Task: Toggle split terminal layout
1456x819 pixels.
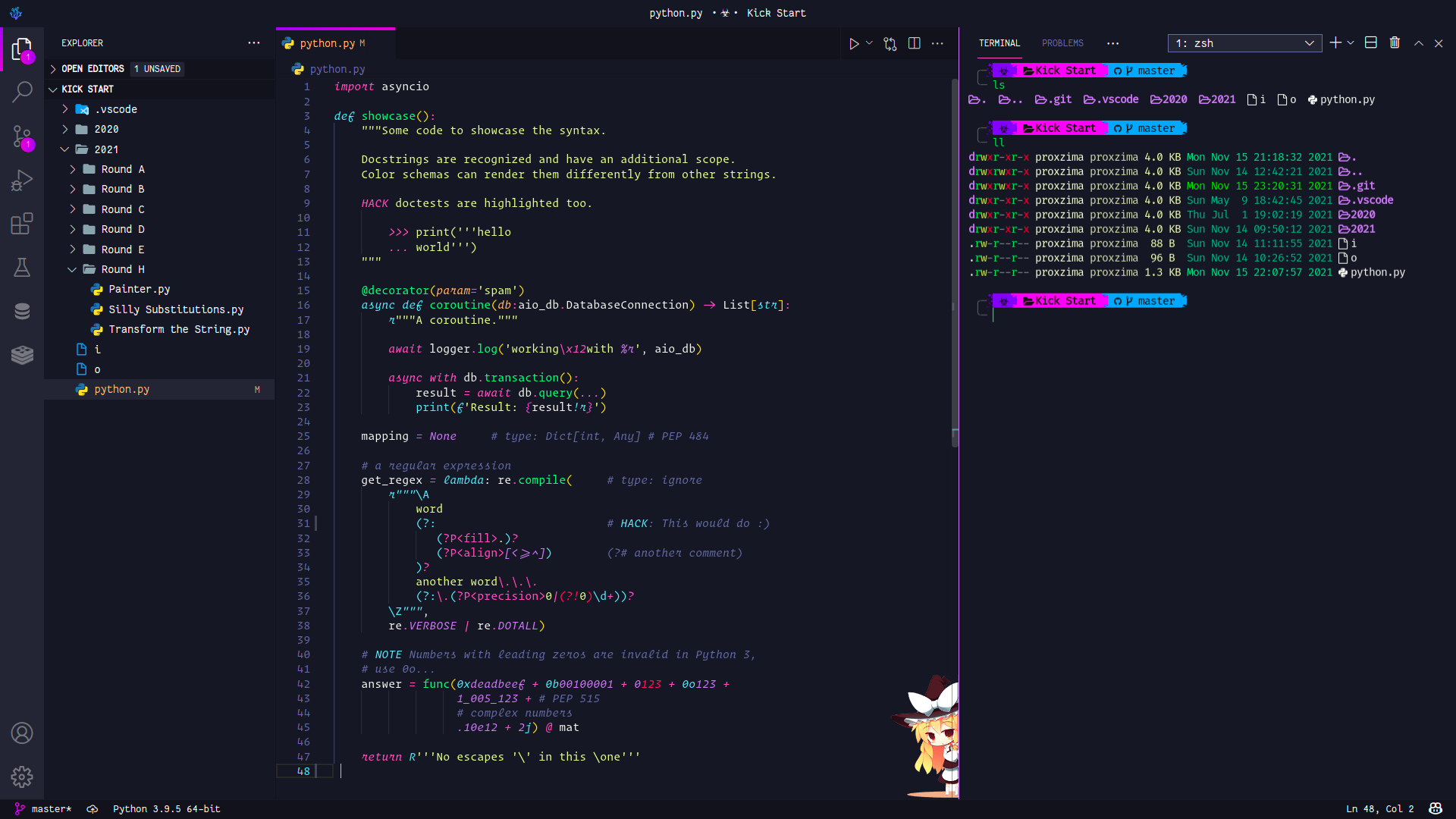Action: click(x=1370, y=43)
